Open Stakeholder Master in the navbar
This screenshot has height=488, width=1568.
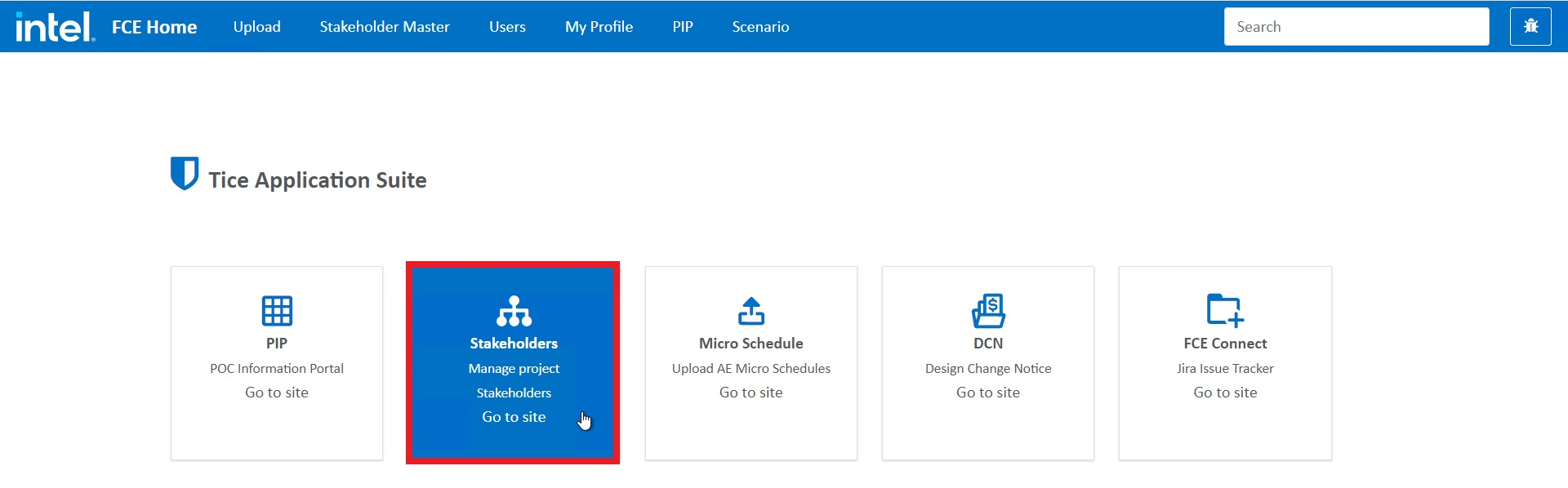(385, 27)
